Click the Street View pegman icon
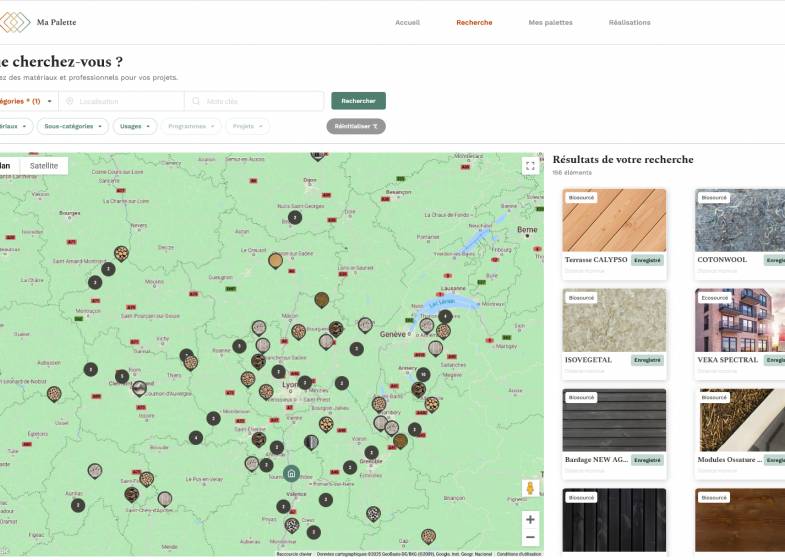The width and height of the screenshot is (785, 560). click(530, 488)
